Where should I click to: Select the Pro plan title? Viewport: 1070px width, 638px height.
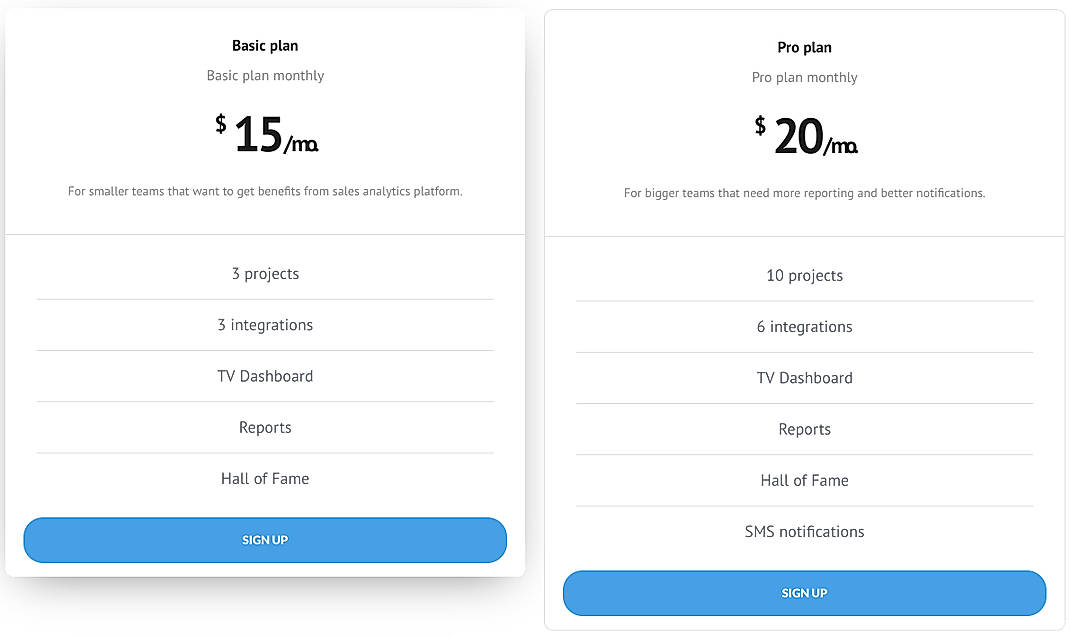(x=804, y=47)
